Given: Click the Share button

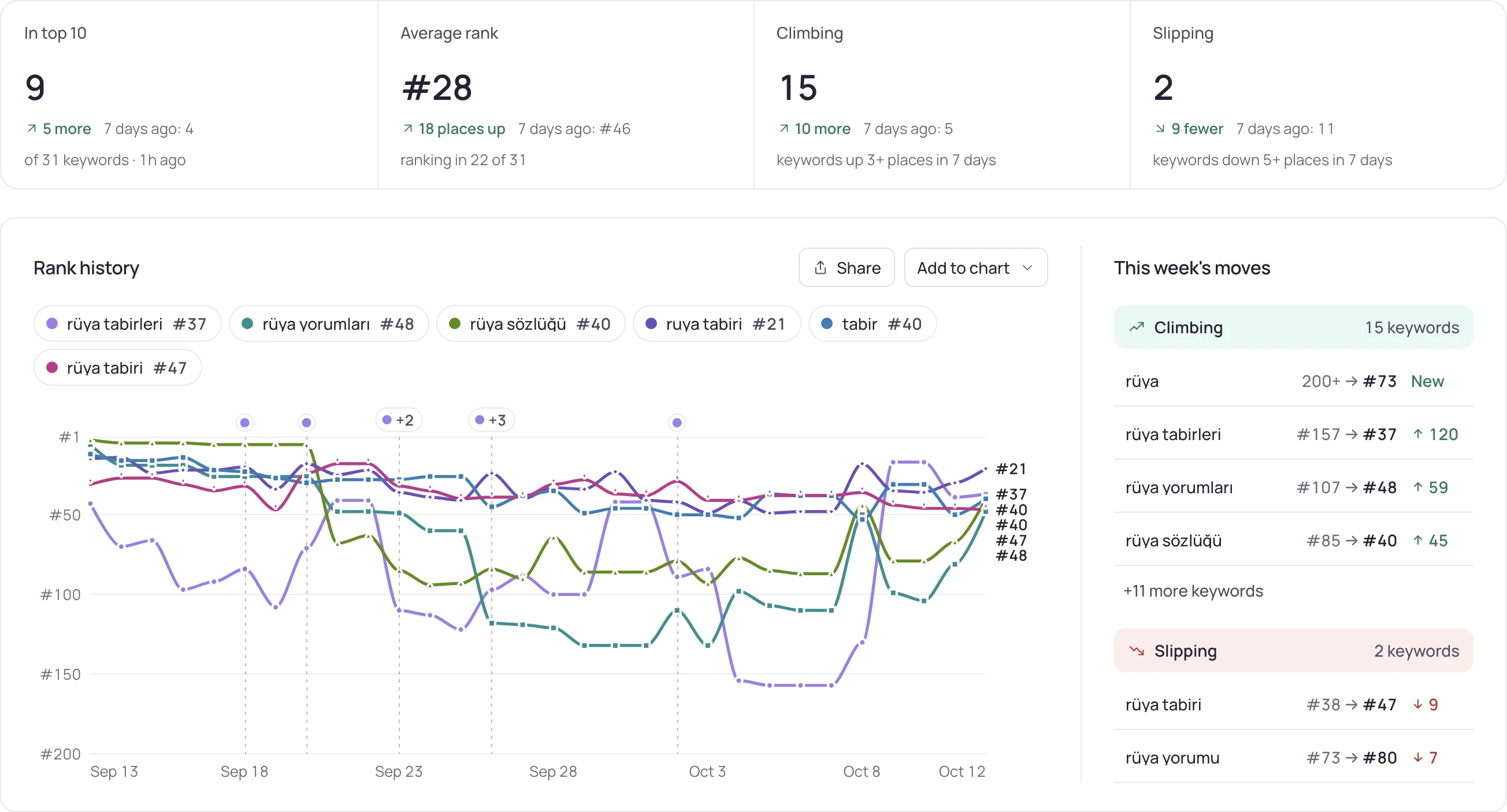Looking at the screenshot, I should point(846,268).
